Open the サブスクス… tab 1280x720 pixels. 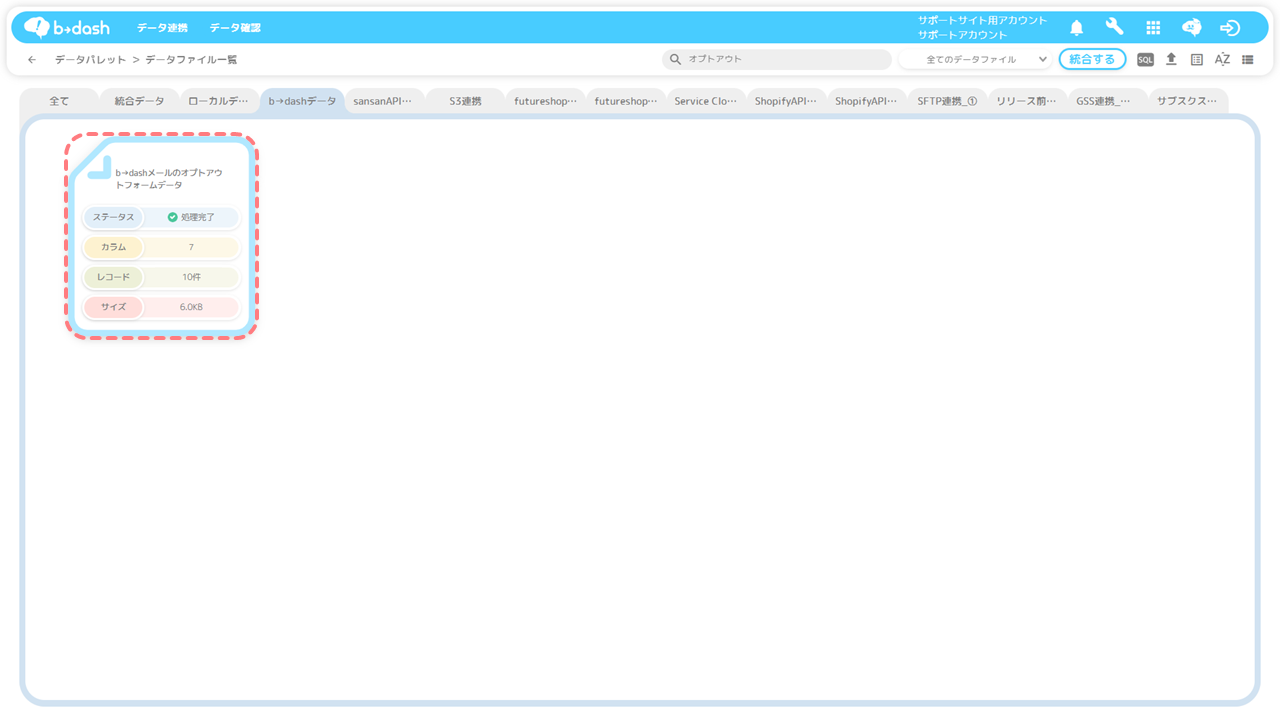(1188, 101)
